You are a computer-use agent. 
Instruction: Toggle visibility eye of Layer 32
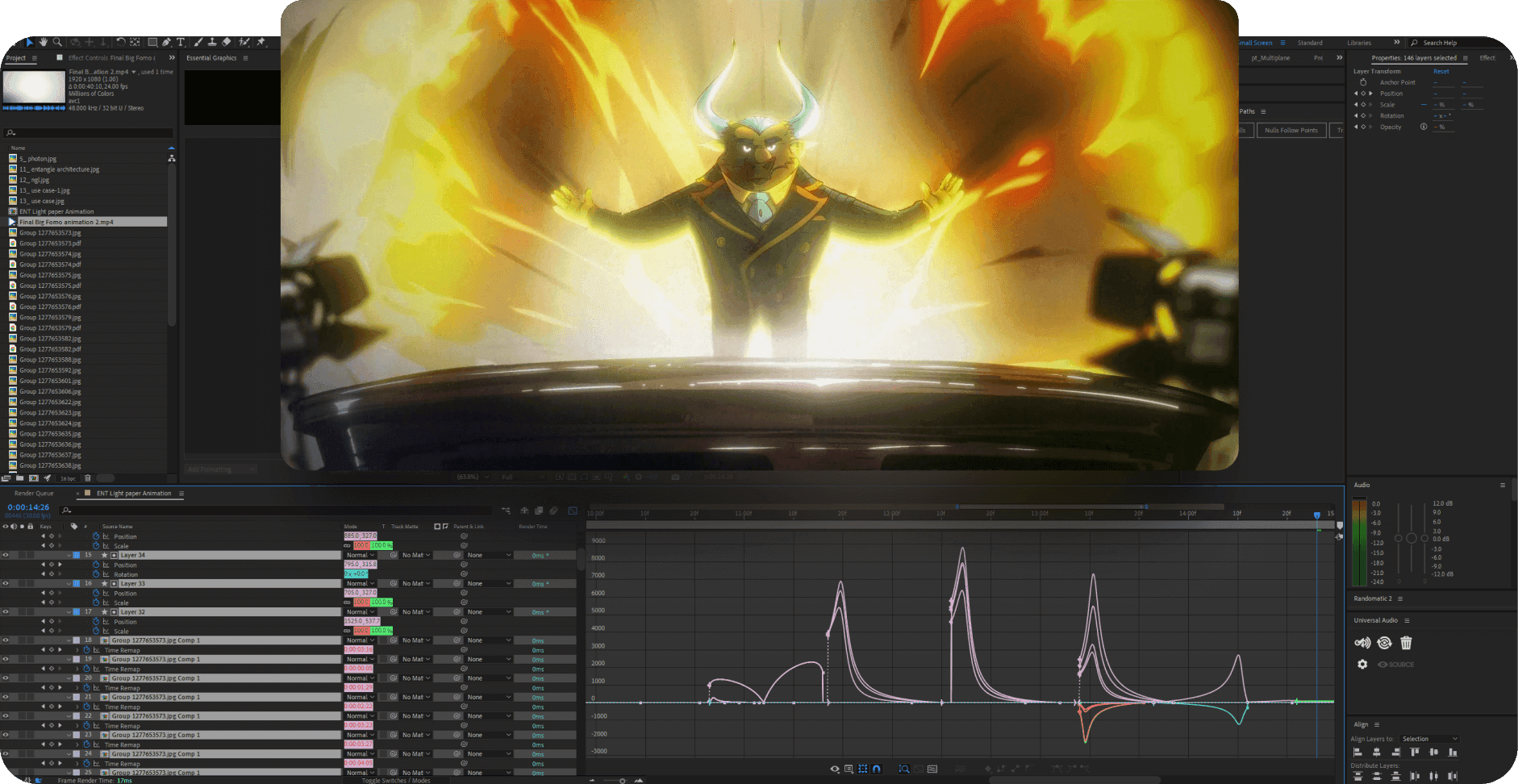tap(5, 611)
